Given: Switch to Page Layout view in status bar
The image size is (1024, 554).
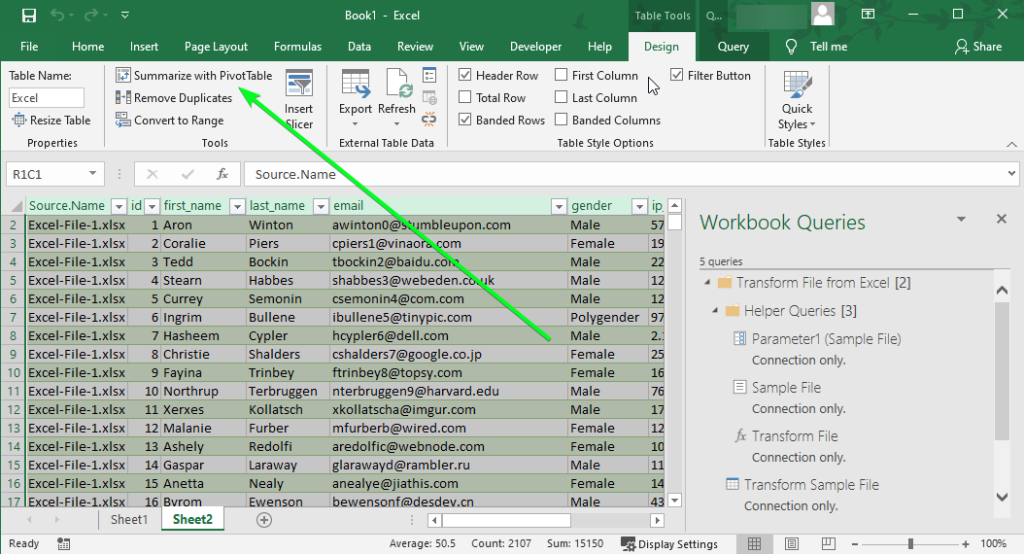Looking at the screenshot, I should 792,544.
